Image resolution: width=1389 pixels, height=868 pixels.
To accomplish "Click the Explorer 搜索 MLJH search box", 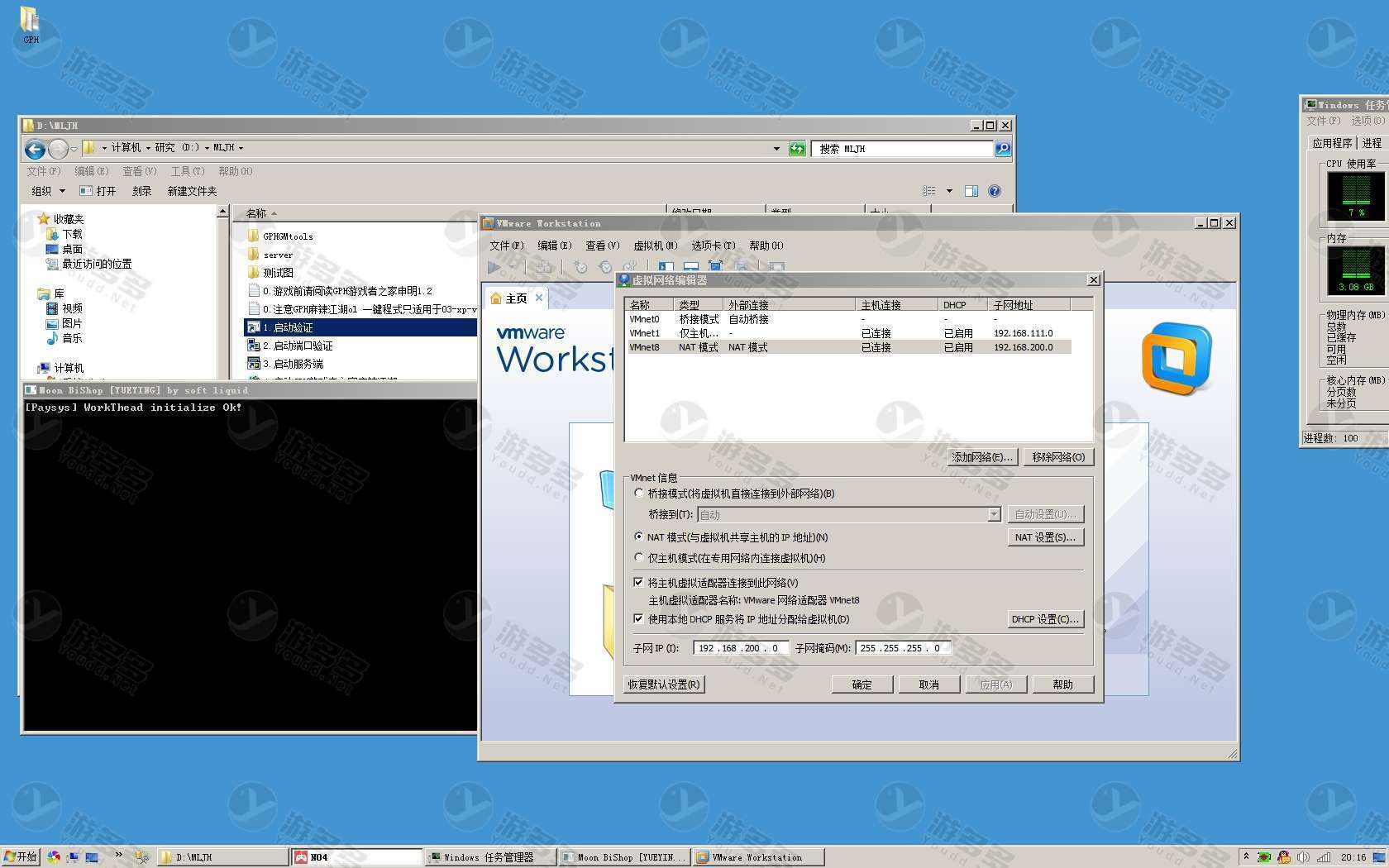I will 902,149.
